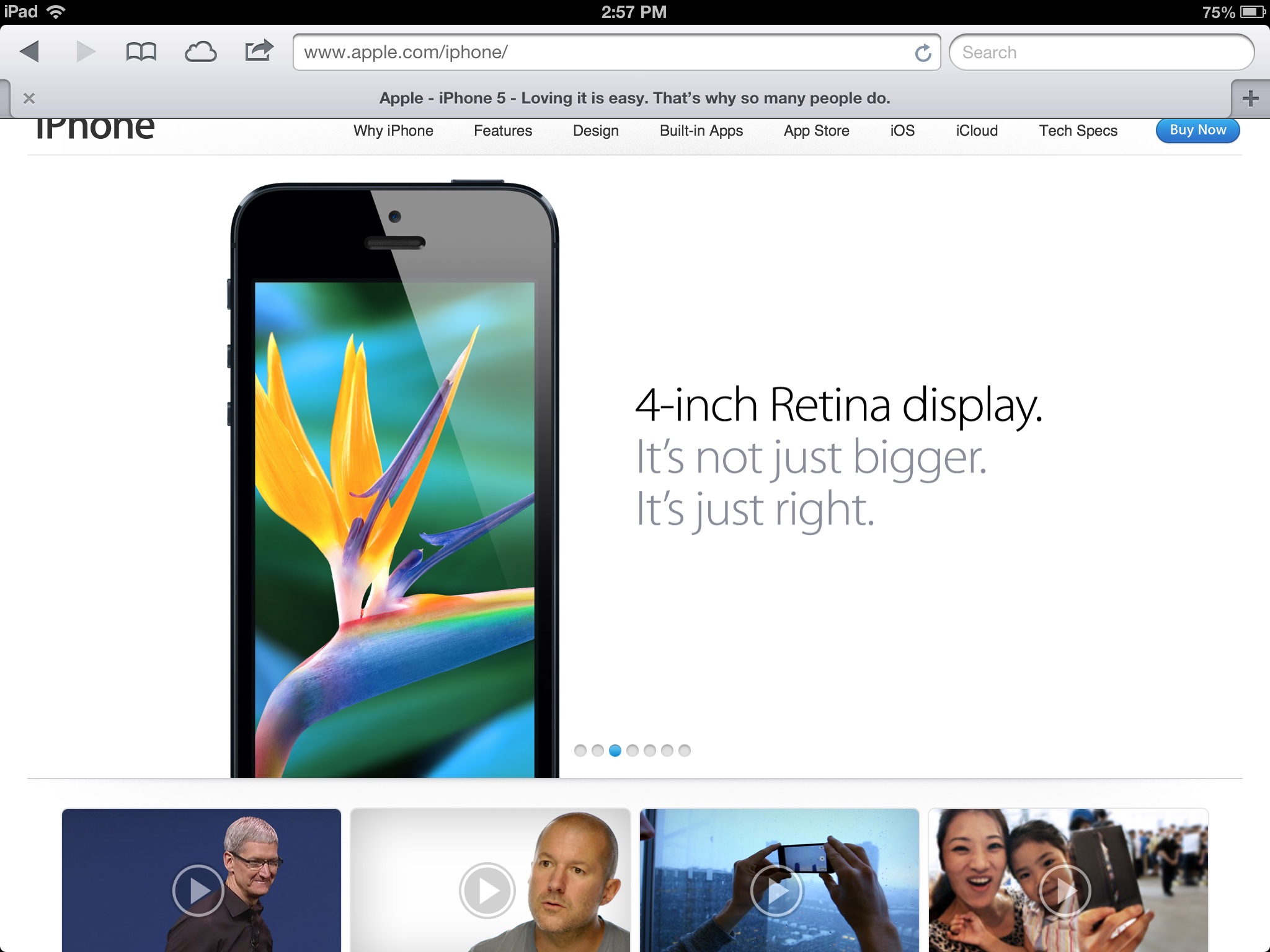Go to the App Store page
The image size is (1270, 952).
[x=816, y=131]
